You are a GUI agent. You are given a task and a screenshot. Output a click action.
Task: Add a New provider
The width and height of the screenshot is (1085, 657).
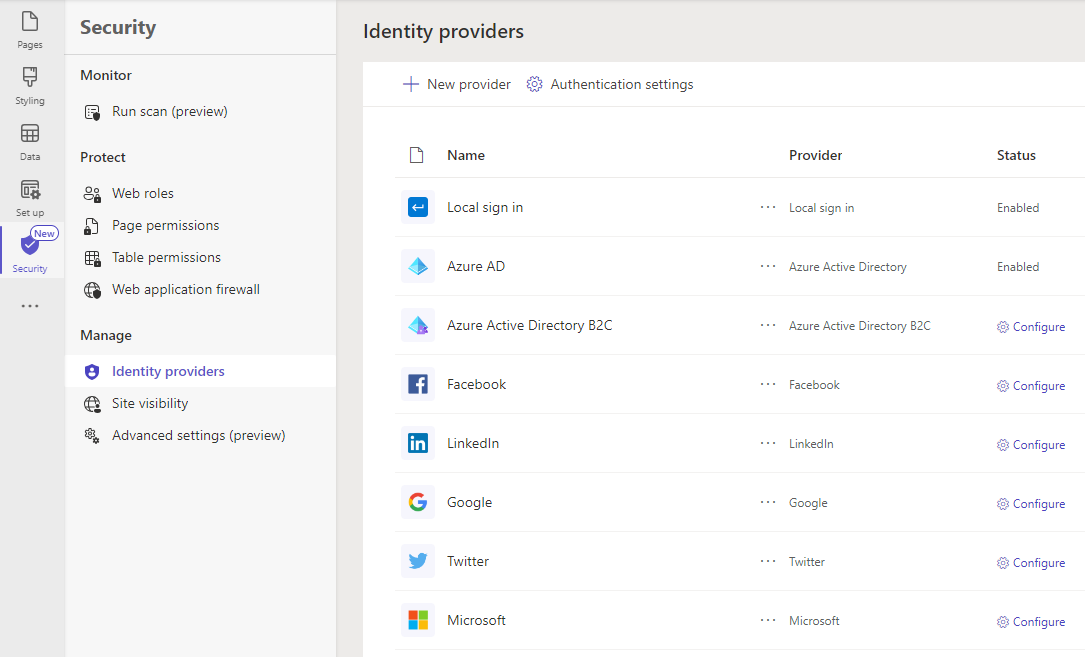[456, 84]
